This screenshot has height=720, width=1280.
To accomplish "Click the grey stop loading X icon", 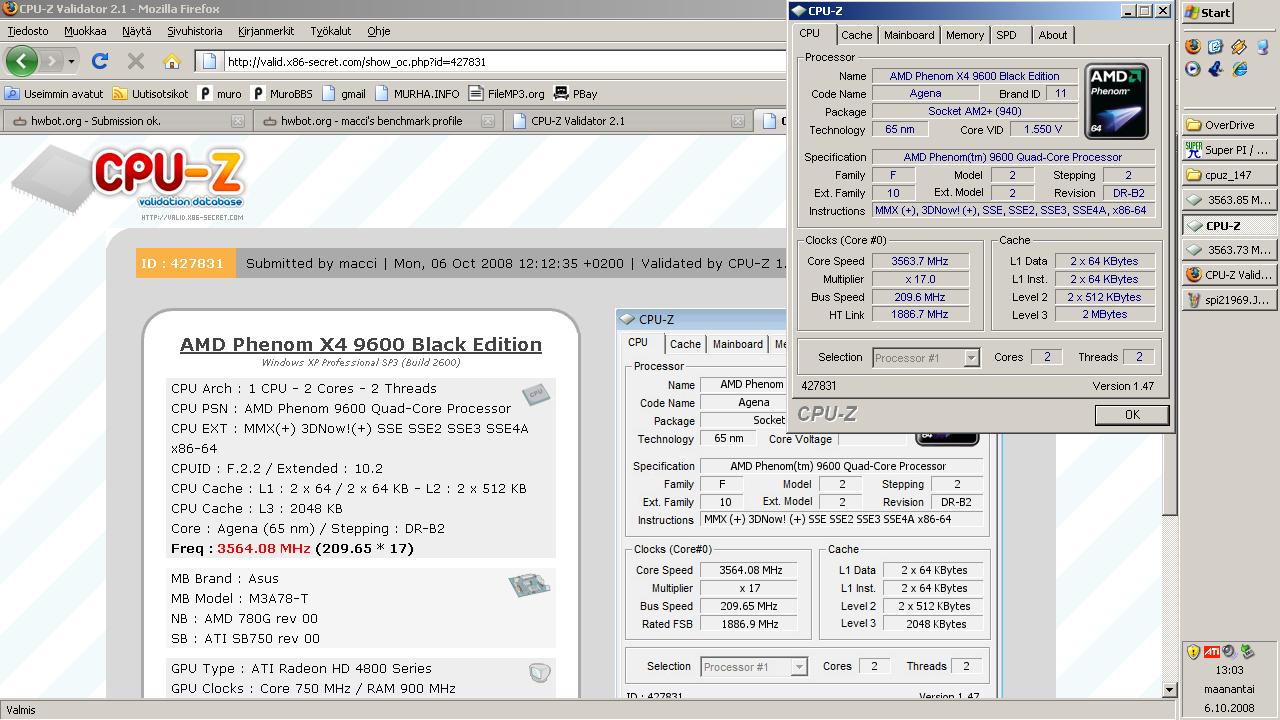I will (136, 61).
